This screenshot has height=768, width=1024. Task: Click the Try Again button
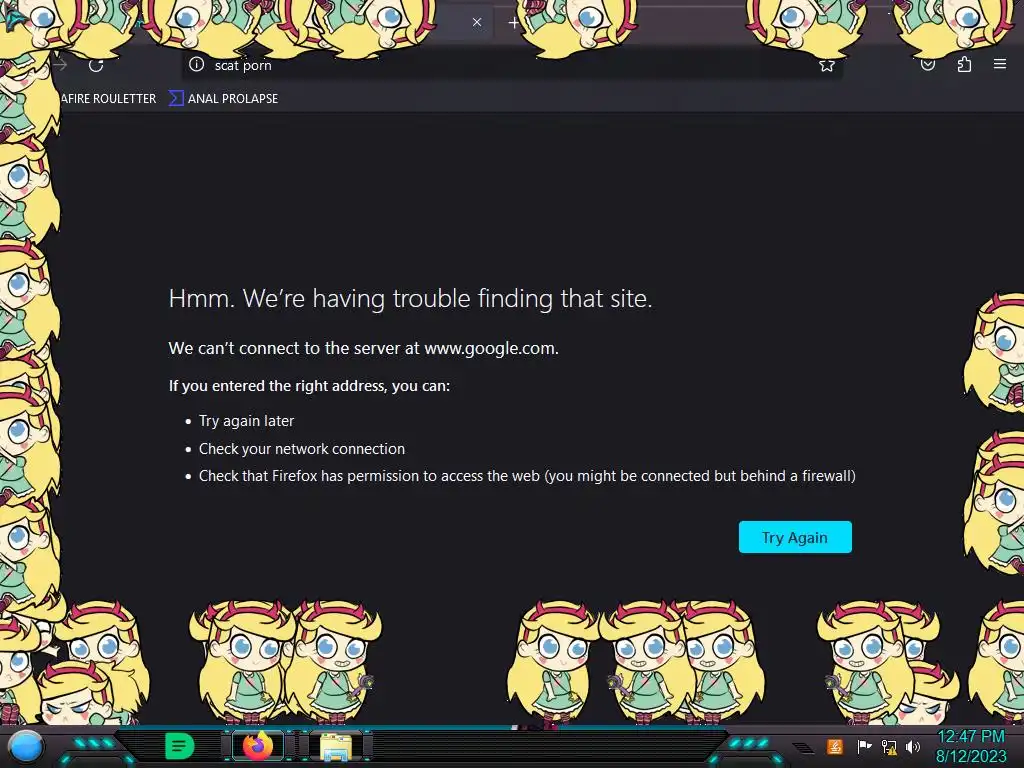(x=795, y=537)
